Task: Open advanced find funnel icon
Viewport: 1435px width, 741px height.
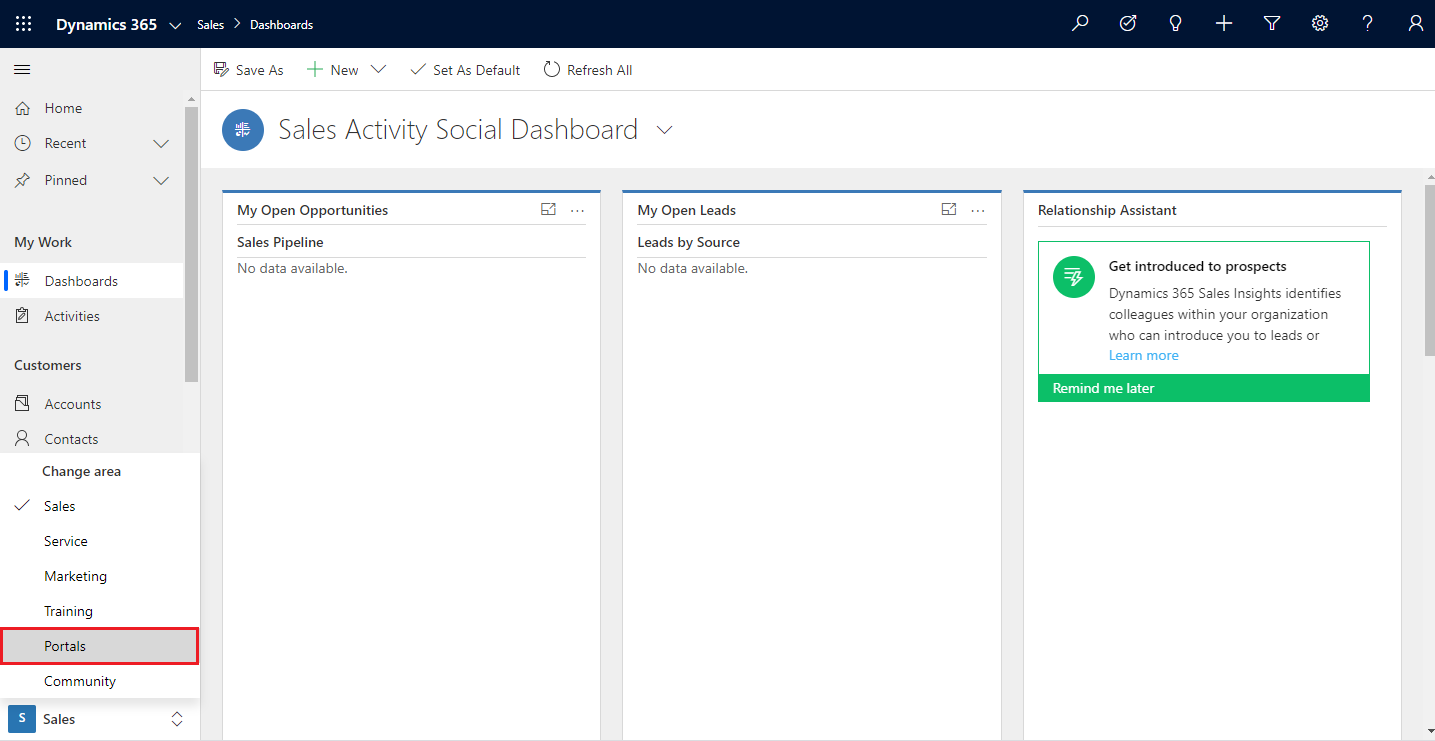Action: [1272, 24]
